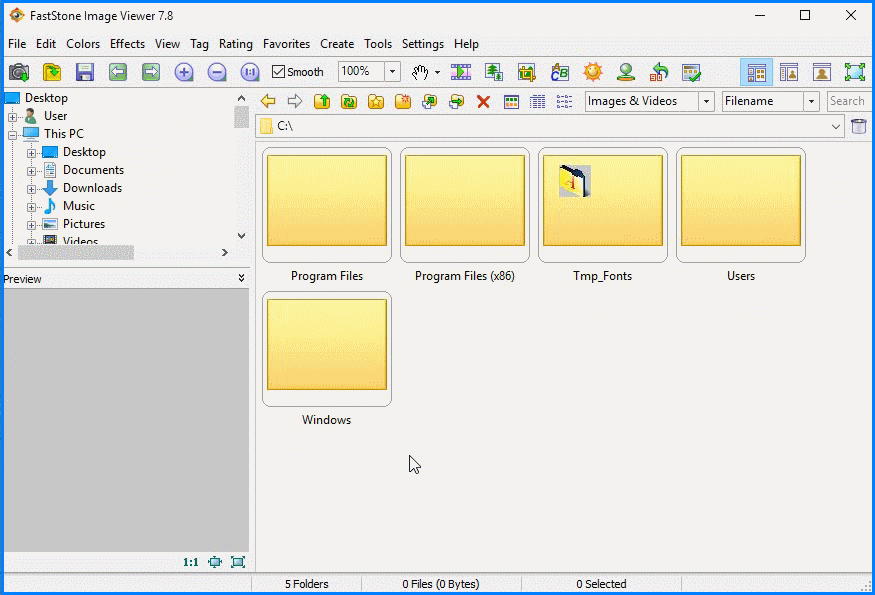Click the move to folder icon
The width and height of the screenshot is (875, 595).
point(456,101)
